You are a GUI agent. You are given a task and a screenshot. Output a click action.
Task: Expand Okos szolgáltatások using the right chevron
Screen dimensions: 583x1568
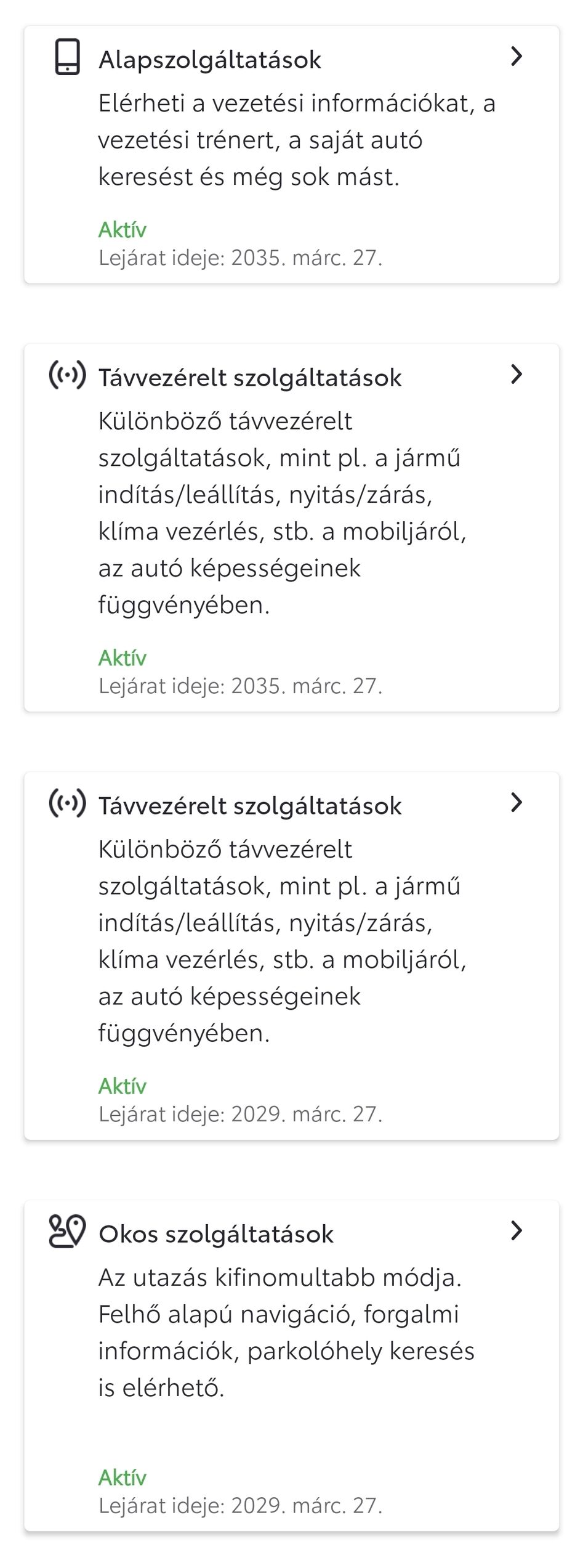517,1231
